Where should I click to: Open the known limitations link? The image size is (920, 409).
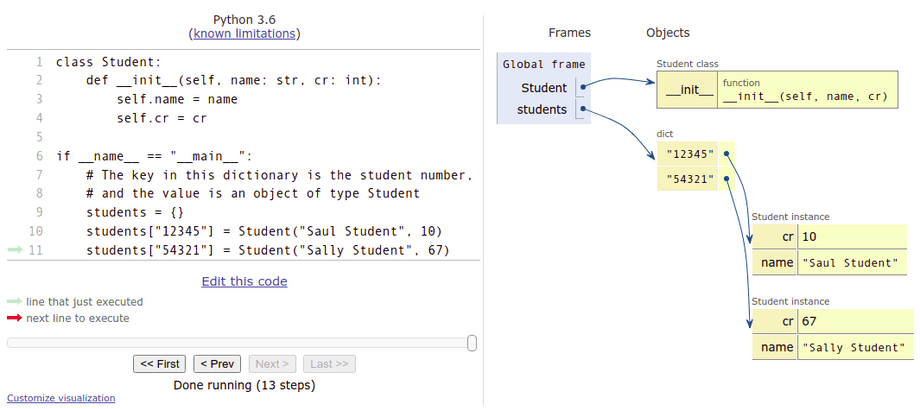click(244, 33)
